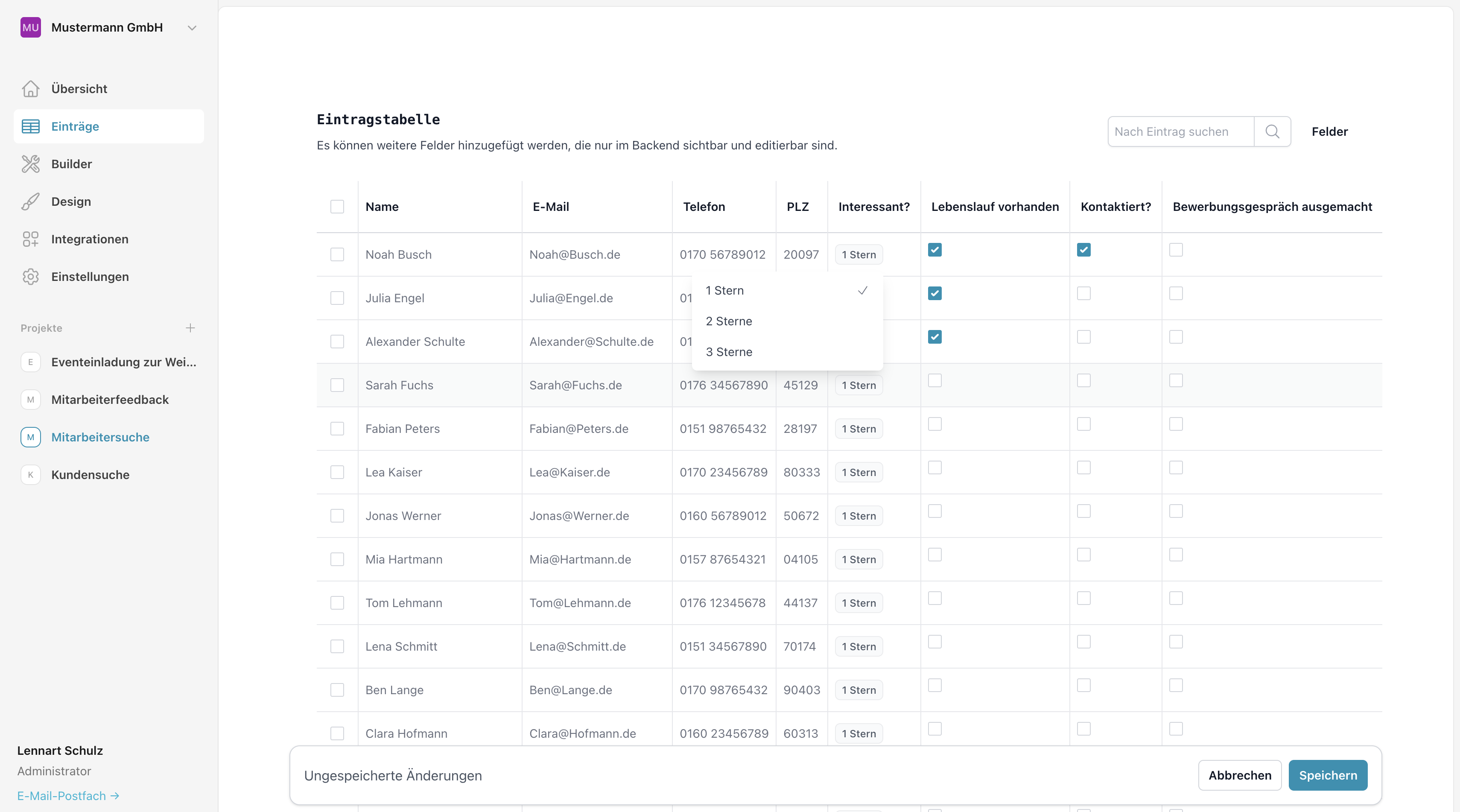Follow the E-Mail-Postfach link
This screenshot has height=812, width=1460.
68,796
